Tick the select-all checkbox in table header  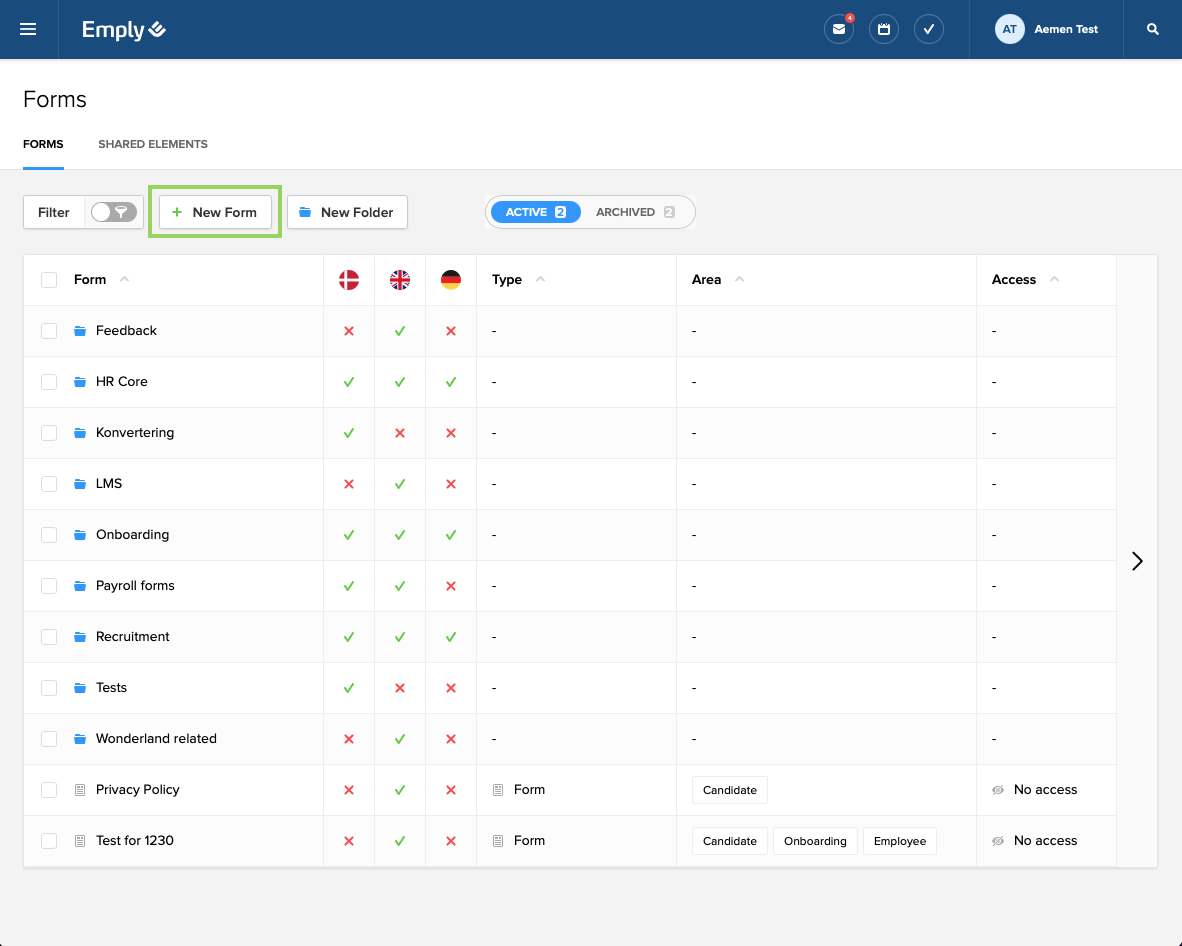coord(49,280)
